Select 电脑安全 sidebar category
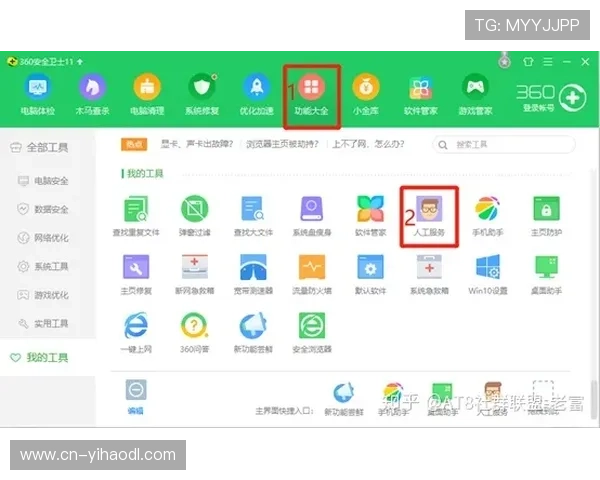The width and height of the screenshot is (600, 480). coord(43,181)
